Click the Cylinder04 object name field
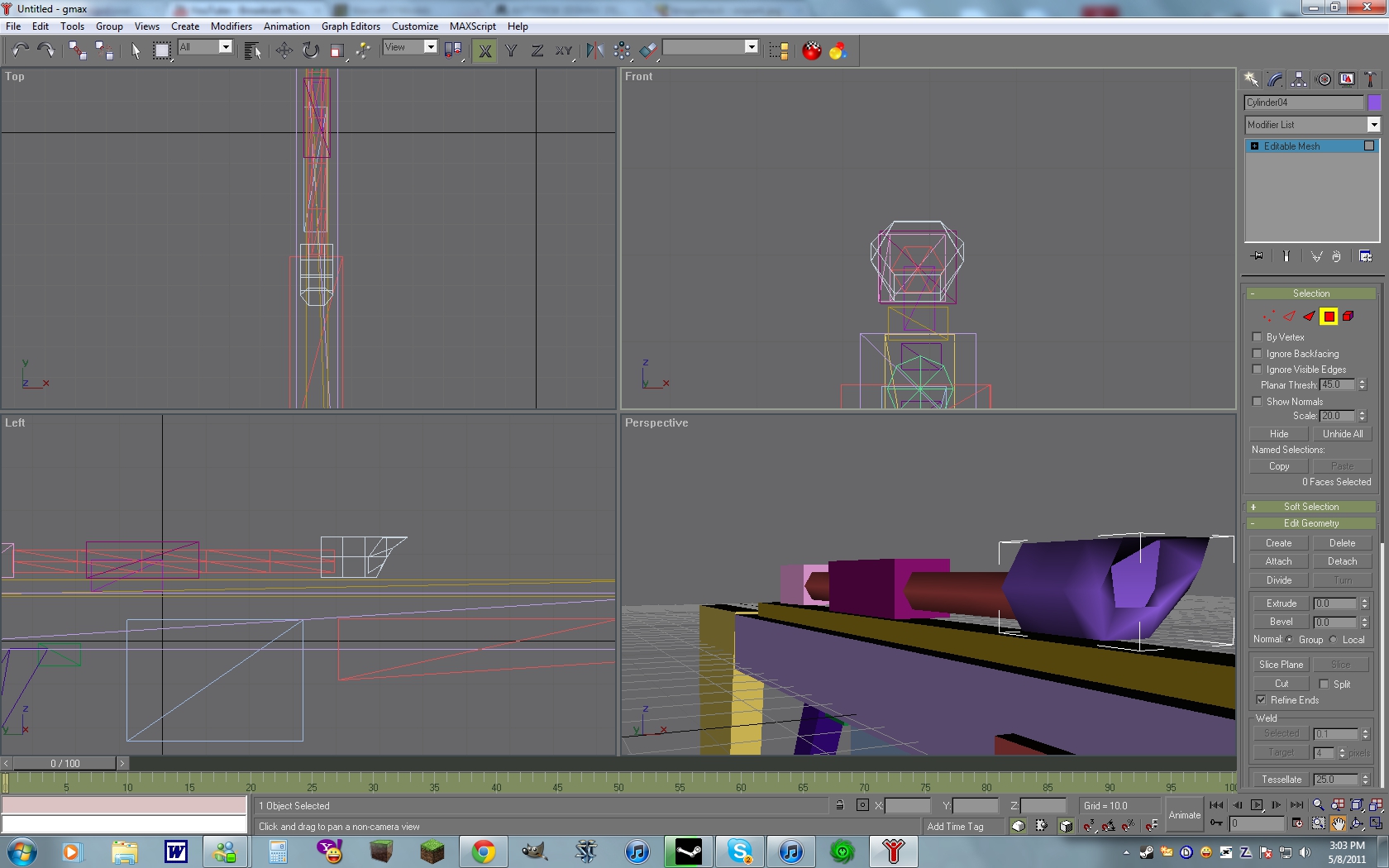Viewport: 1389px width, 868px height. click(1304, 103)
